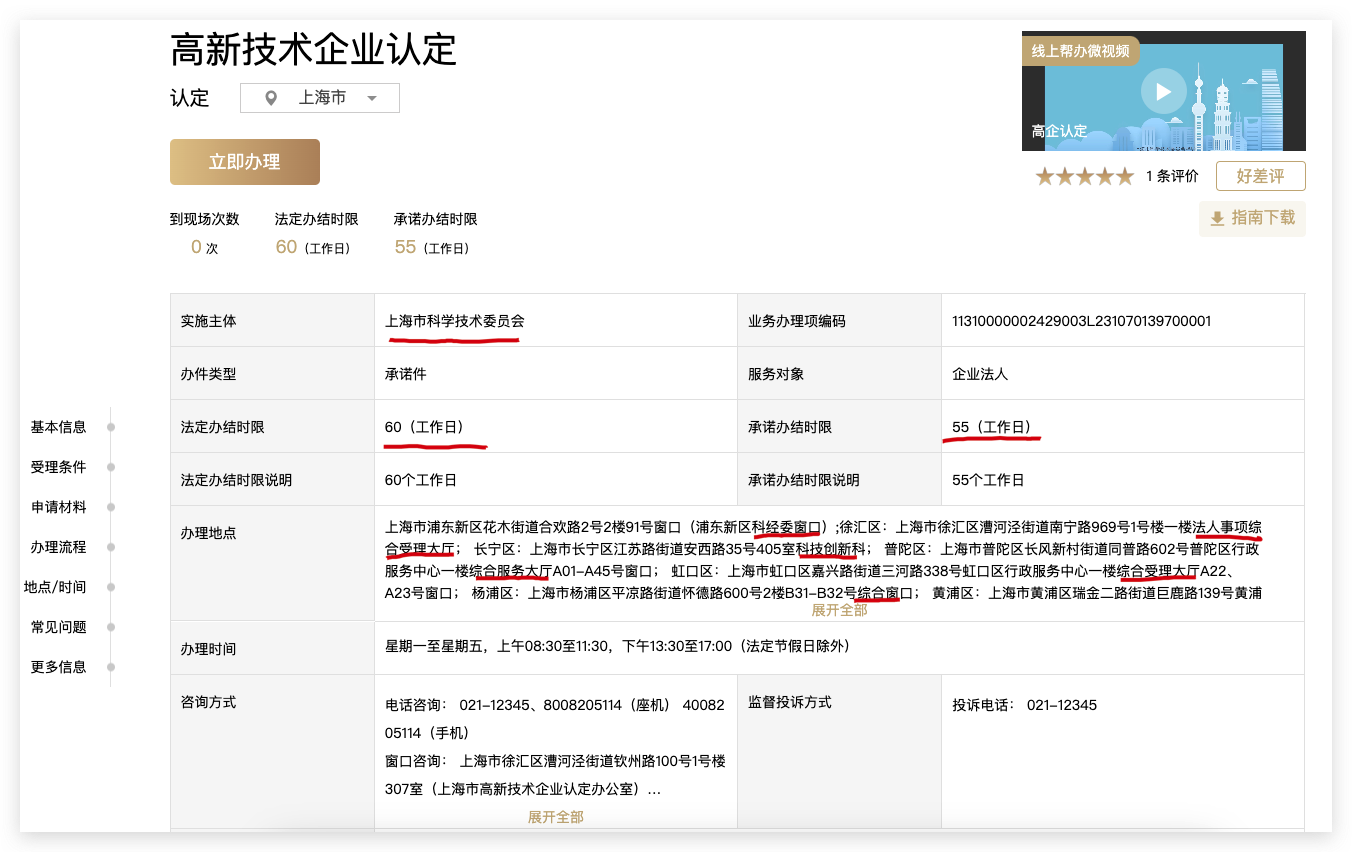The image size is (1352, 852).
Task: Expand 展开全部 under 办理地点 addresses
Action: coord(839,610)
